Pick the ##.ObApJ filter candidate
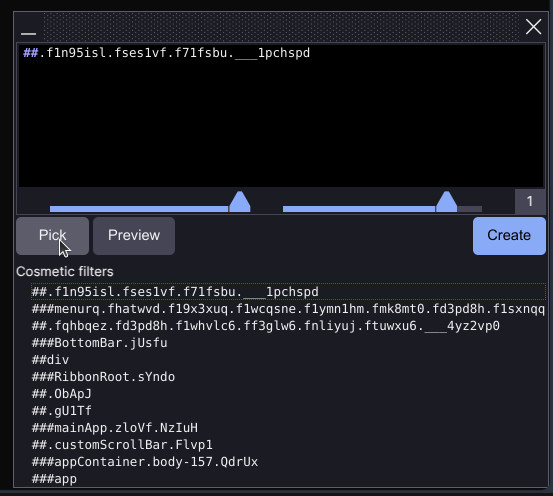This screenshot has height=496, width=553. tap(62, 394)
